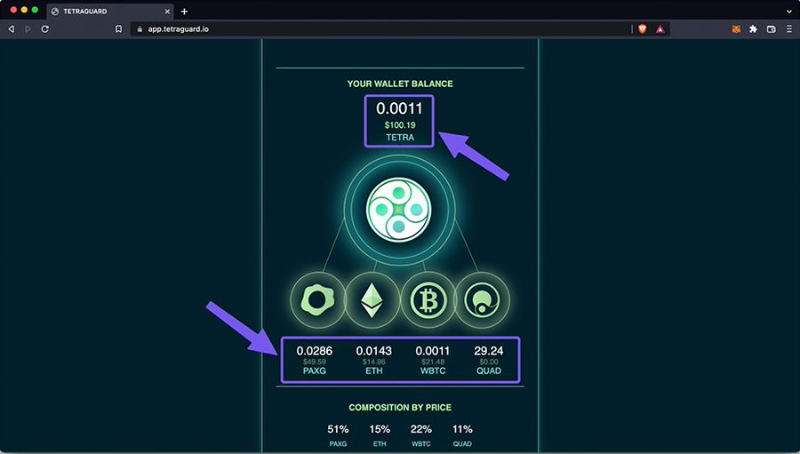Click the 0.0011 TETRA balance value
Image resolution: width=800 pixels, height=454 pixels.
tap(399, 109)
